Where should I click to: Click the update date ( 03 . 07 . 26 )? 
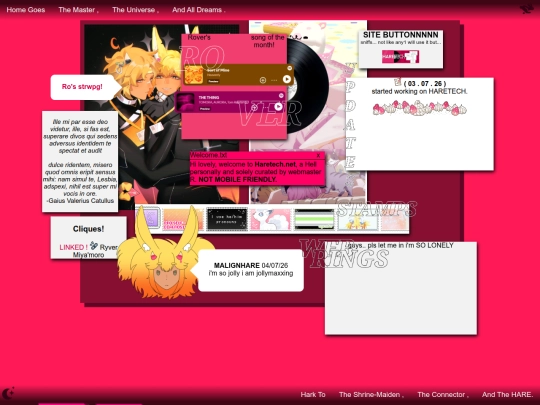click(425, 84)
